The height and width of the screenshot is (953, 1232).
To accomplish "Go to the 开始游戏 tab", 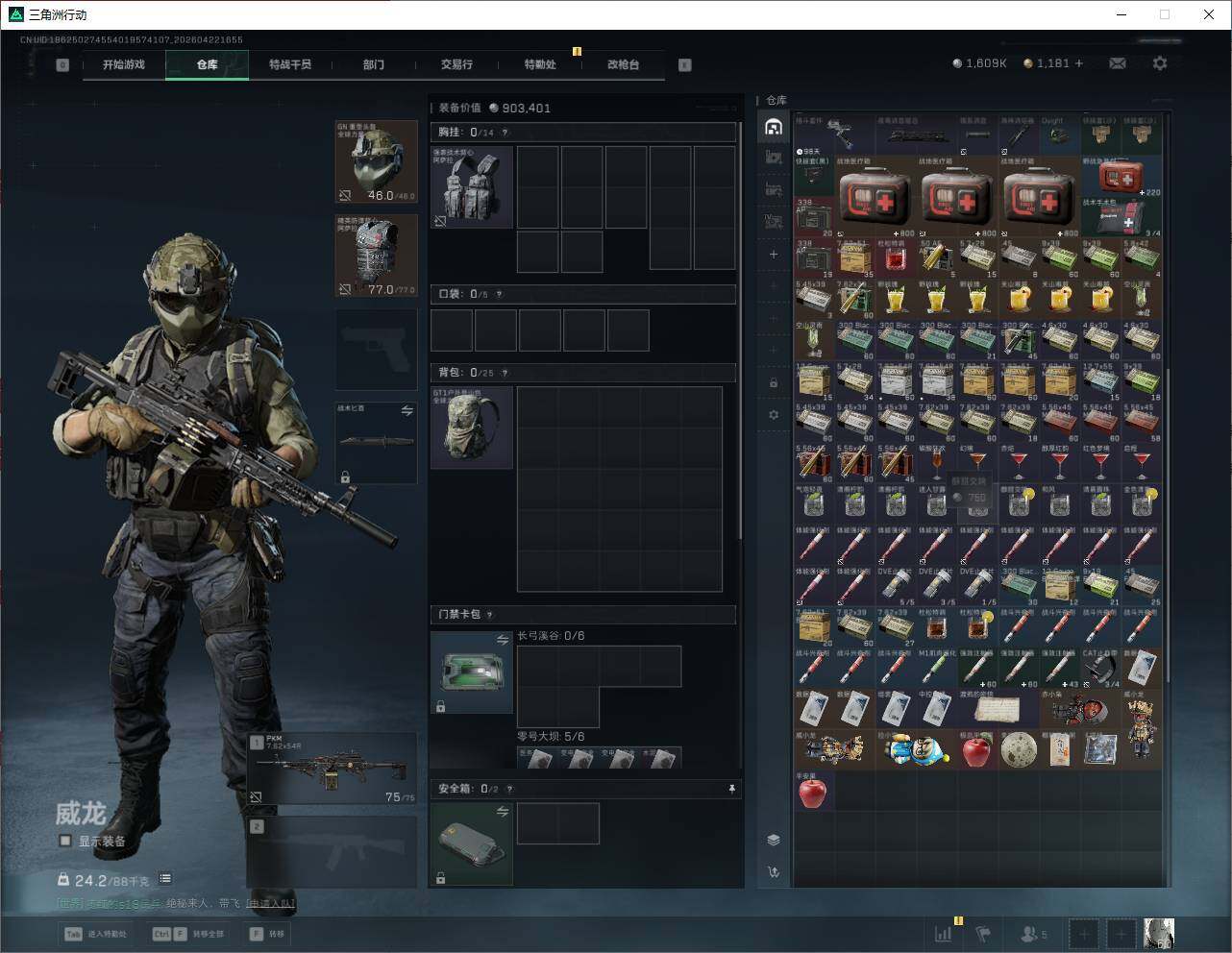I will (124, 64).
